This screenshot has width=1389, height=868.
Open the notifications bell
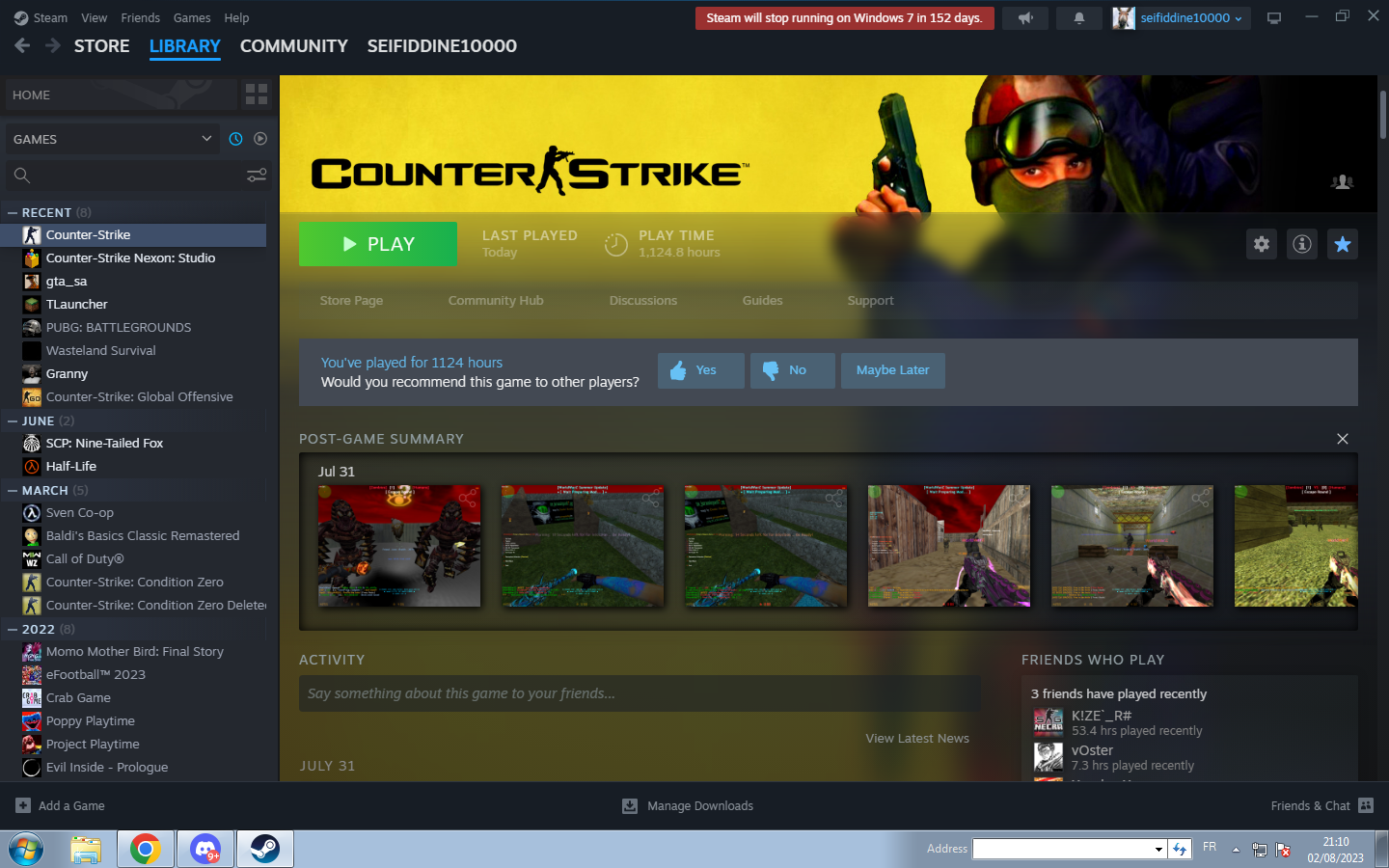click(1078, 18)
